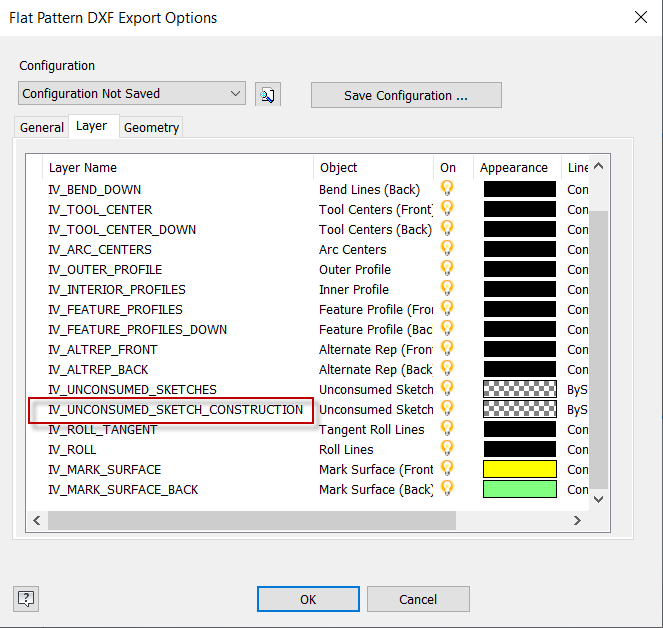This screenshot has height=628, width=663.
Task: Toggle IV_INTERIOR_PROFILES layer bulb
Action: [447, 288]
